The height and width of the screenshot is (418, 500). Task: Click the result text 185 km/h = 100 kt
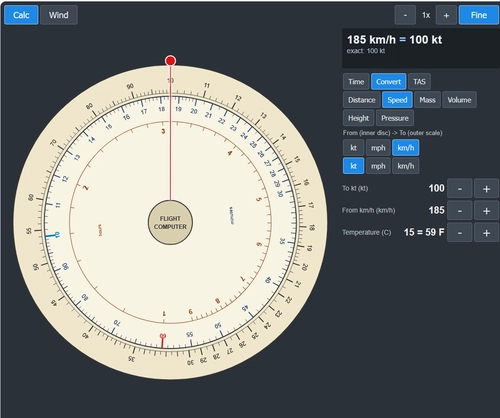(394, 40)
